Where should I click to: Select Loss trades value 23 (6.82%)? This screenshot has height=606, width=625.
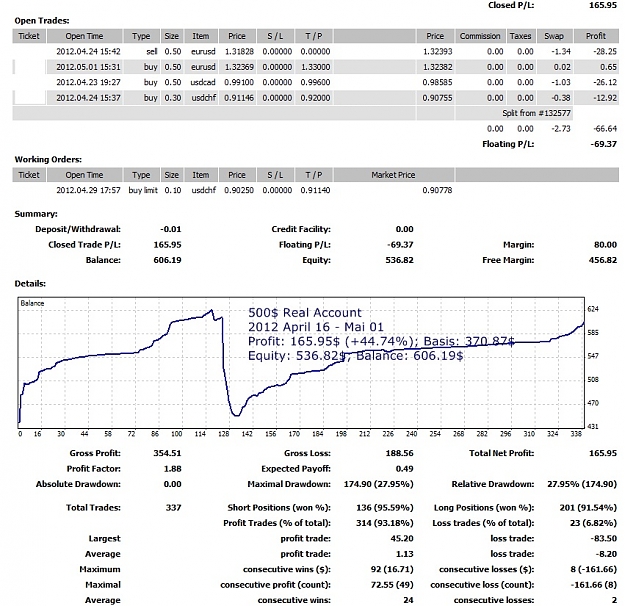click(x=594, y=523)
